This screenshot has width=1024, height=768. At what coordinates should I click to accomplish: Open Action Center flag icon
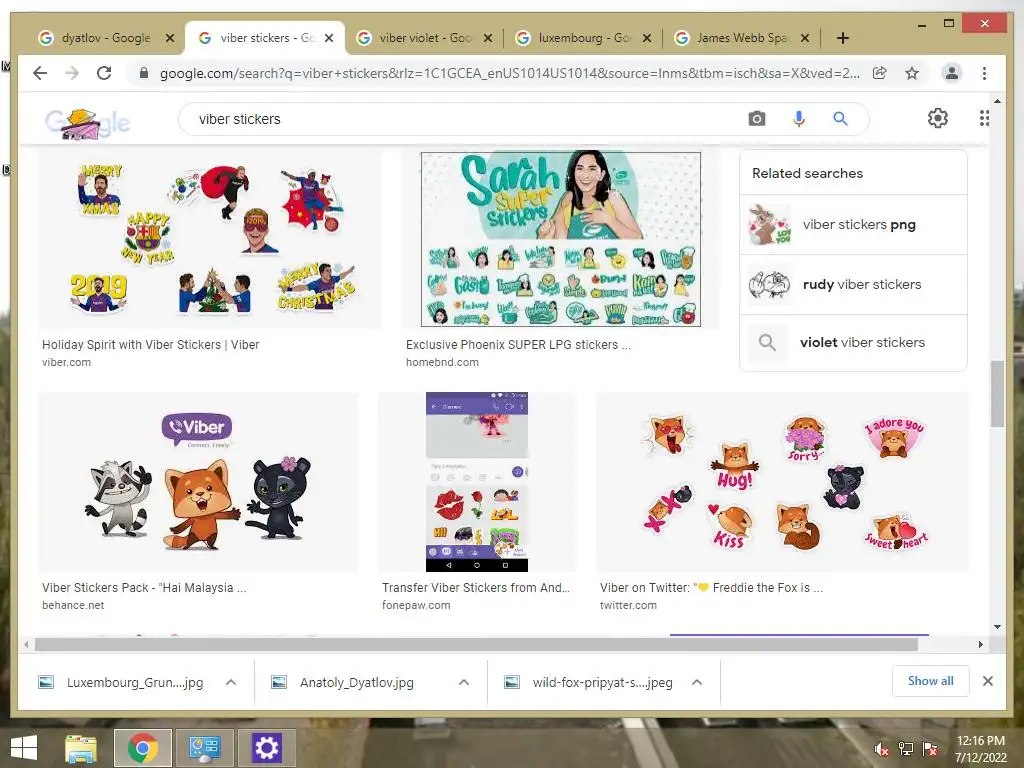[930, 749]
